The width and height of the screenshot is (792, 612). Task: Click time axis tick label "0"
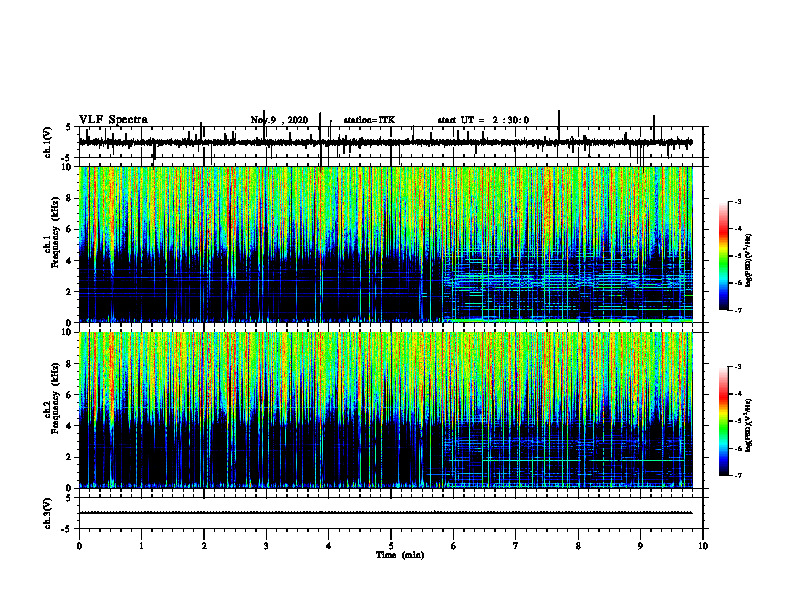(79, 546)
